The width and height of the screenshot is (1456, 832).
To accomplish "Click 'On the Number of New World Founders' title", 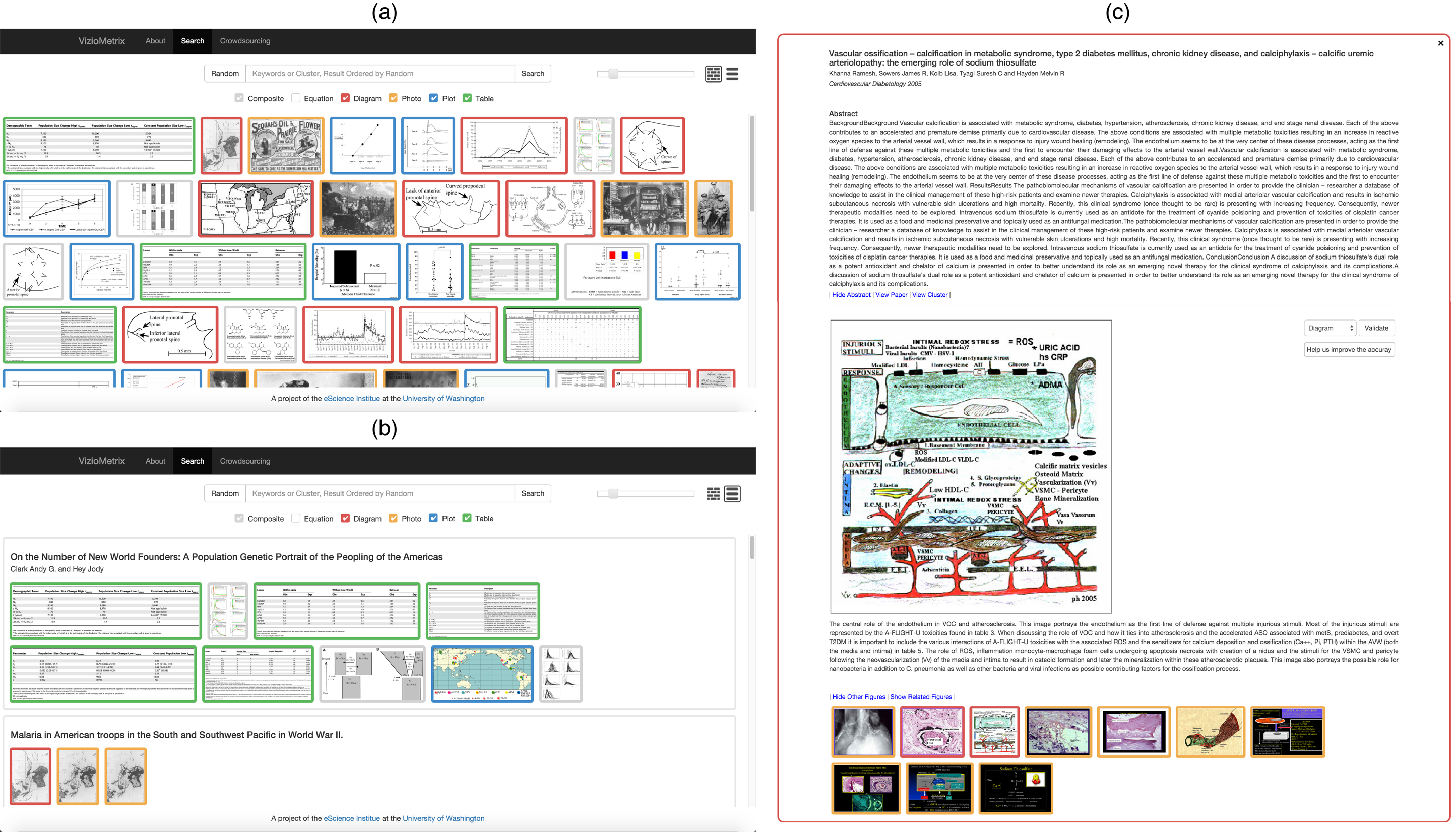I will pyautogui.click(x=226, y=557).
